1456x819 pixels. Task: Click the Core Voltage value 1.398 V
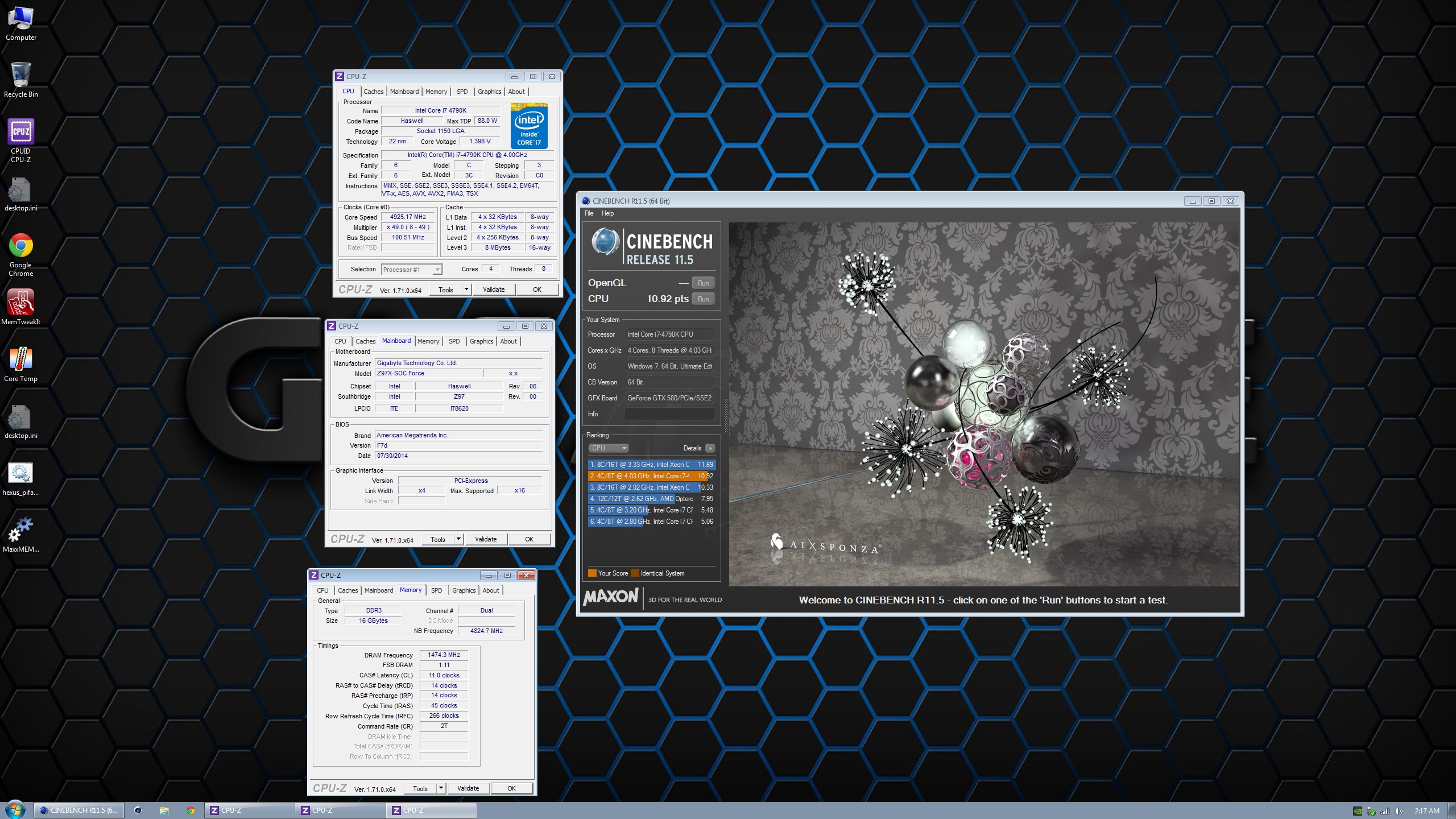479,141
